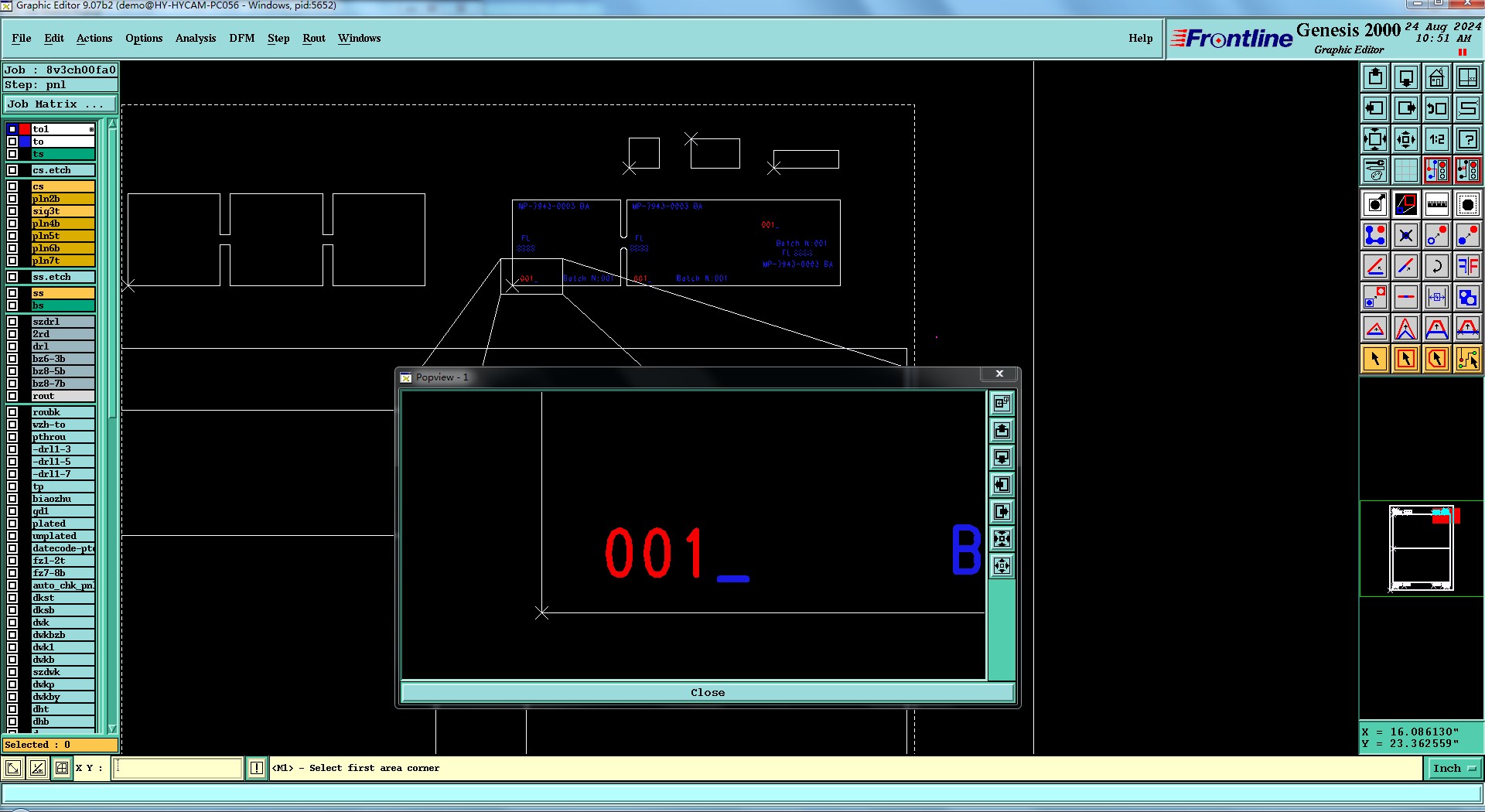This screenshot has width=1485, height=812.
Task: Click the Close button in Popview
Action: (708, 692)
